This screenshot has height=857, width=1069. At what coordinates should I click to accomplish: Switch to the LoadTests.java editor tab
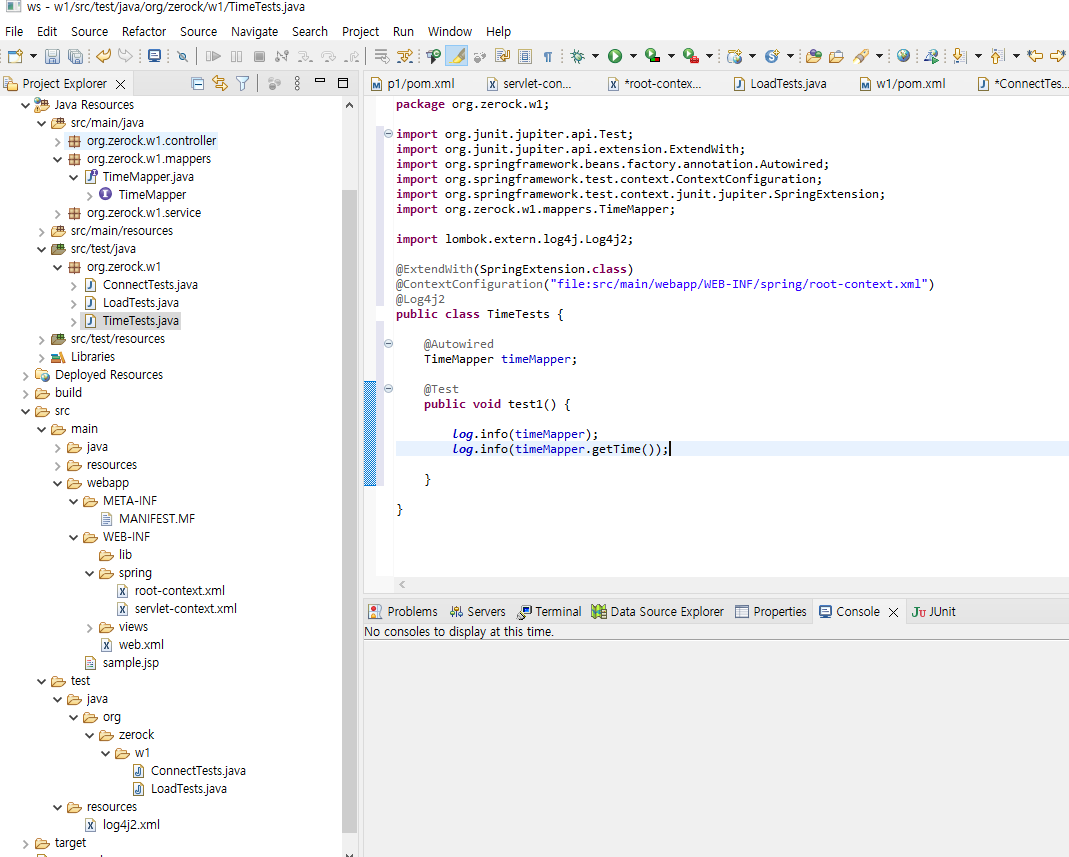point(788,84)
